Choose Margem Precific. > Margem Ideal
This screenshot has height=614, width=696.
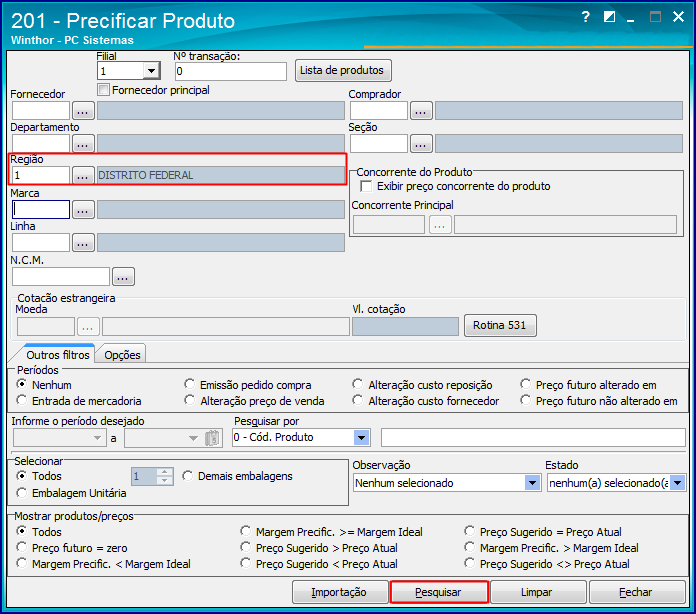click(x=470, y=547)
